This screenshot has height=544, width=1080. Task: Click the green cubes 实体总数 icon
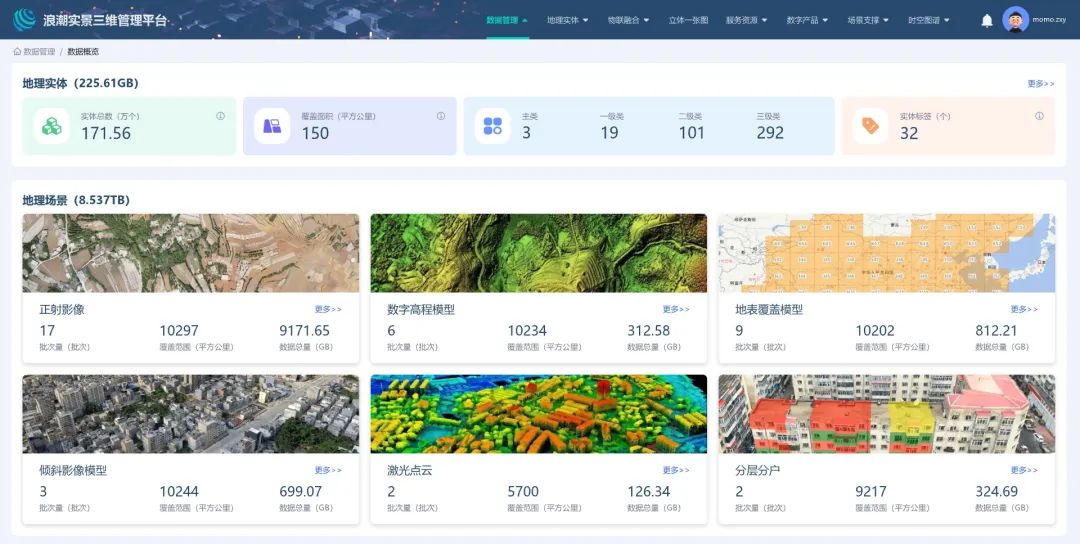[x=52, y=126]
